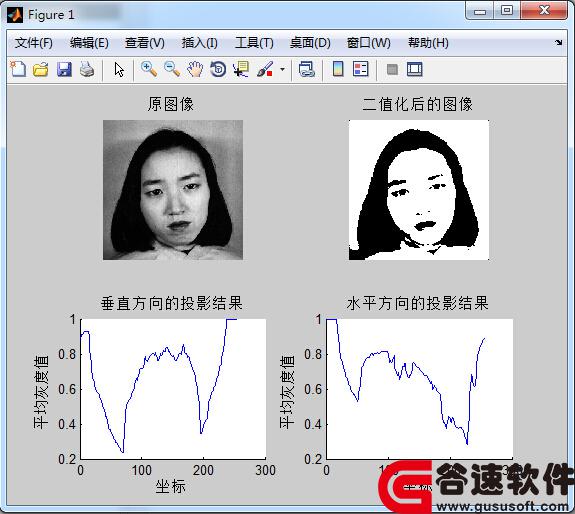This screenshot has width=575, height=514.
Task: Open the 桌面(D) menu
Action: click(x=310, y=43)
